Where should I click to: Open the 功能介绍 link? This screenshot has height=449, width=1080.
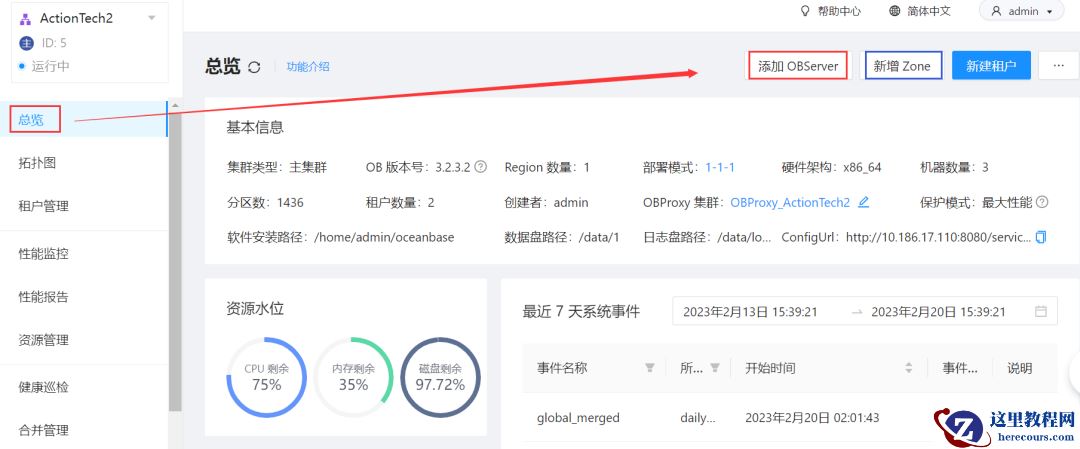tap(308, 67)
